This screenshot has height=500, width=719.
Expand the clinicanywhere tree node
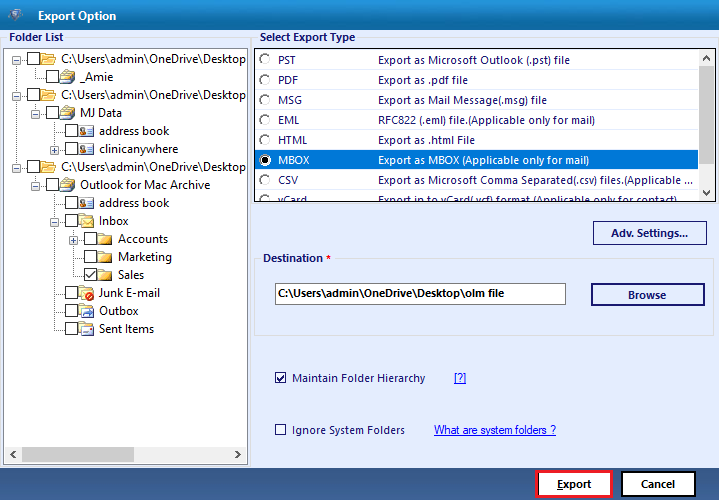(54, 150)
